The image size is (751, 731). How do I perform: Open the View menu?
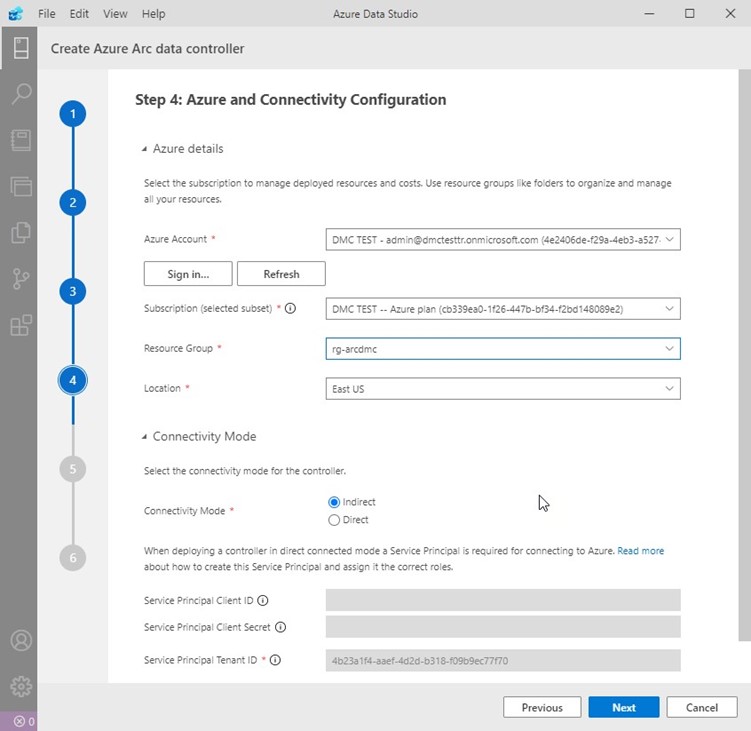pyautogui.click(x=115, y=14)
